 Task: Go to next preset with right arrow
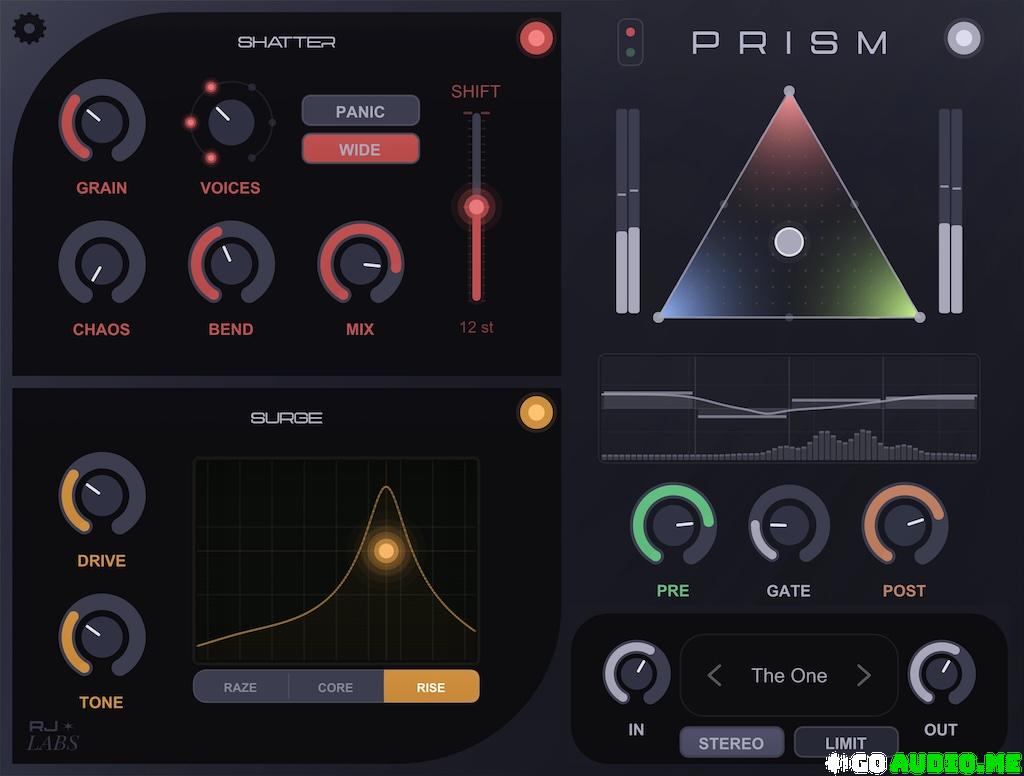coord(863,675)
